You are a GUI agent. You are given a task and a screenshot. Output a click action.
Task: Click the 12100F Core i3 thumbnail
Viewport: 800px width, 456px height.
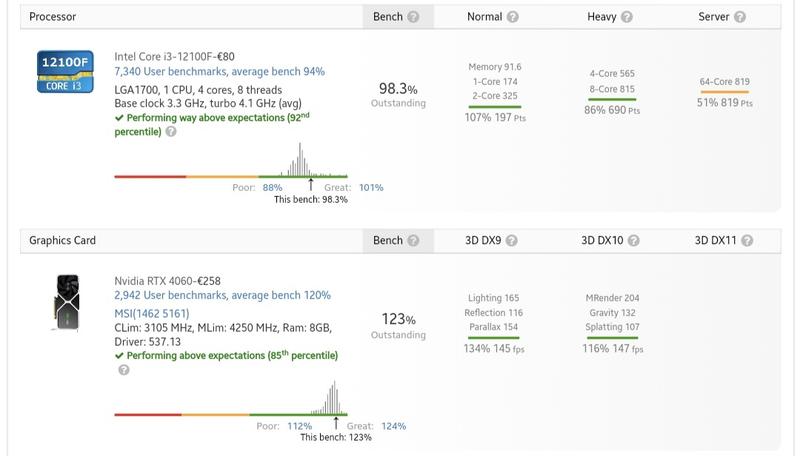pyautogui.click(x=66, y=71)
